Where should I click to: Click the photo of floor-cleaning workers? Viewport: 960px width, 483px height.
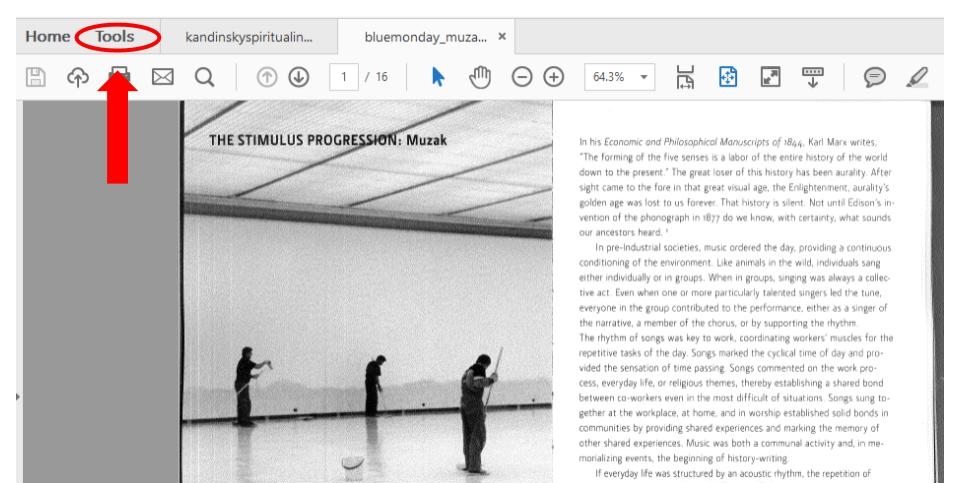367,293
